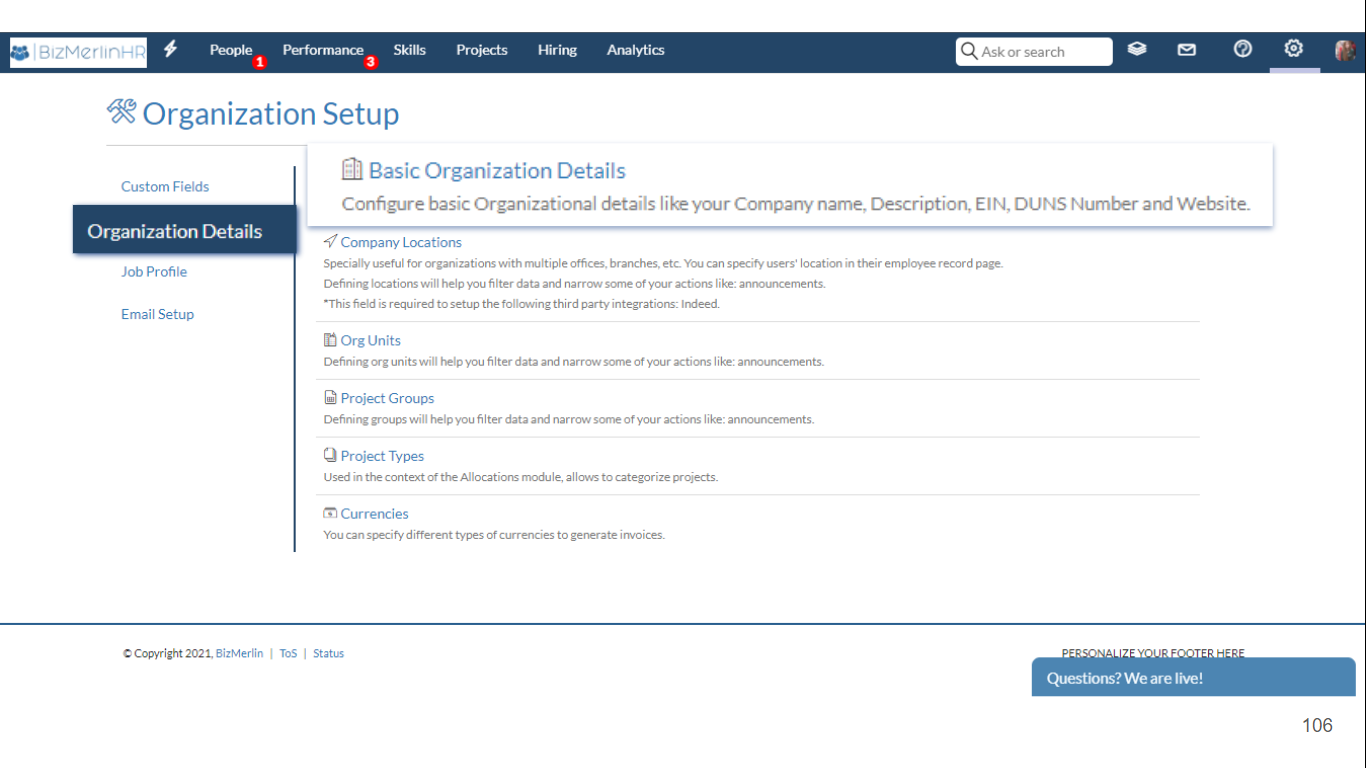
Task: Open the user profile avatar menu
Action: click(1345, 52)
